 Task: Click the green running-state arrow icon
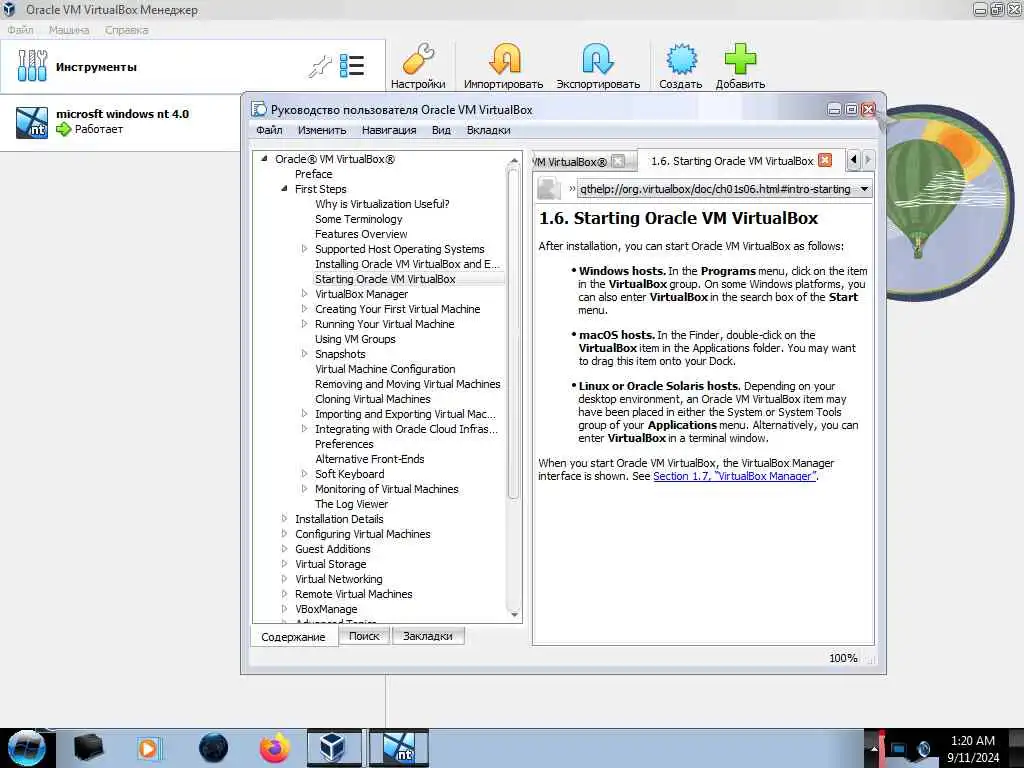click(63, 129)
